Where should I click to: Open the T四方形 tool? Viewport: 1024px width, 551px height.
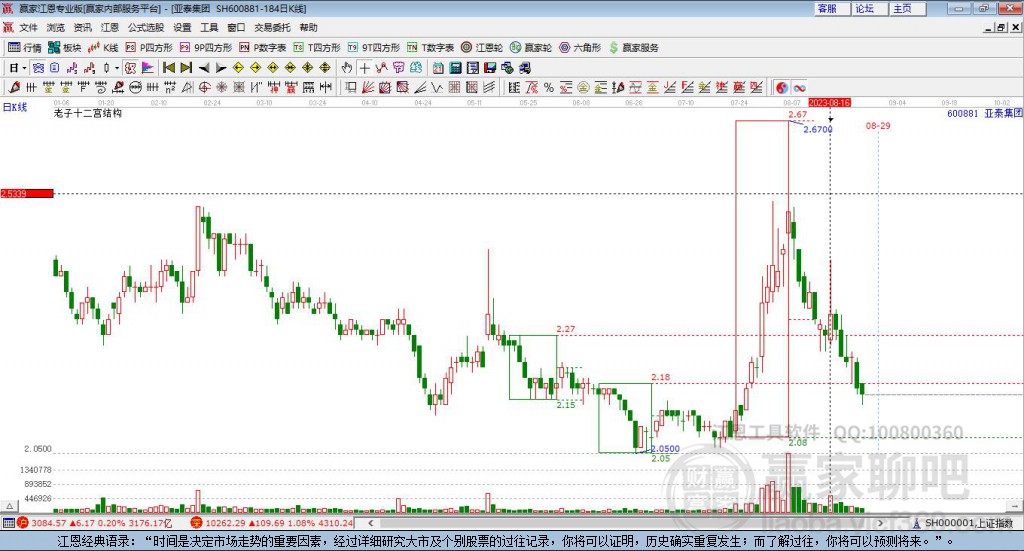[317, 48]
